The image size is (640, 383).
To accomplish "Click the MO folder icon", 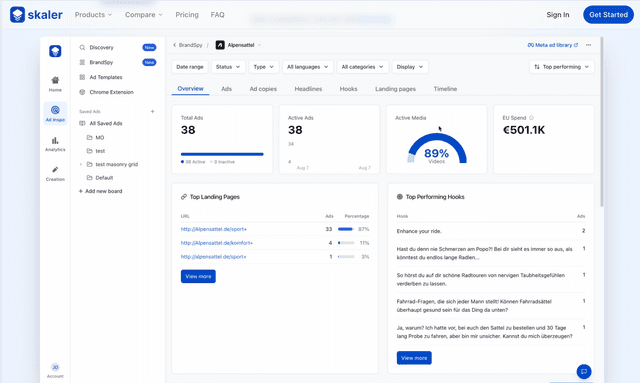I will click(x=89, y=138).
